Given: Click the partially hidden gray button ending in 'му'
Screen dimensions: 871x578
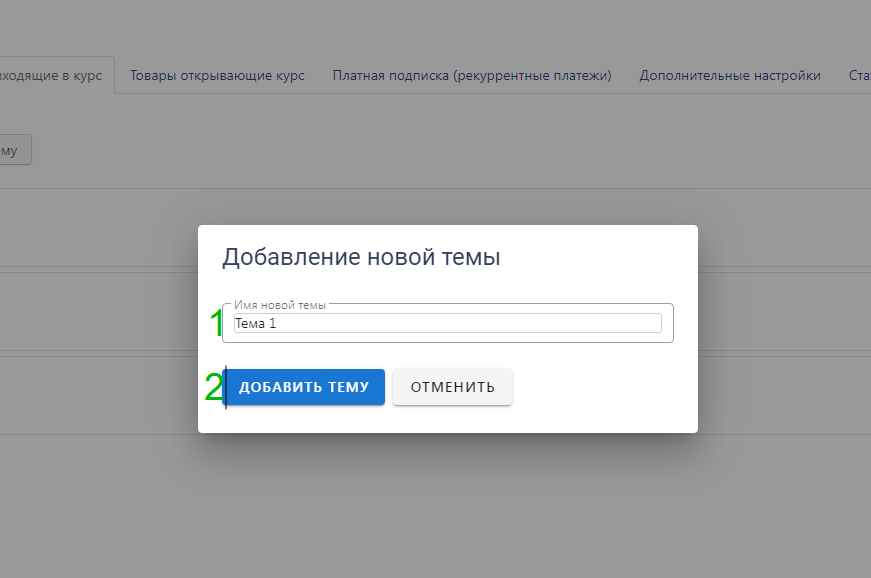Looking at the screenshot, I should pos(14,150).
